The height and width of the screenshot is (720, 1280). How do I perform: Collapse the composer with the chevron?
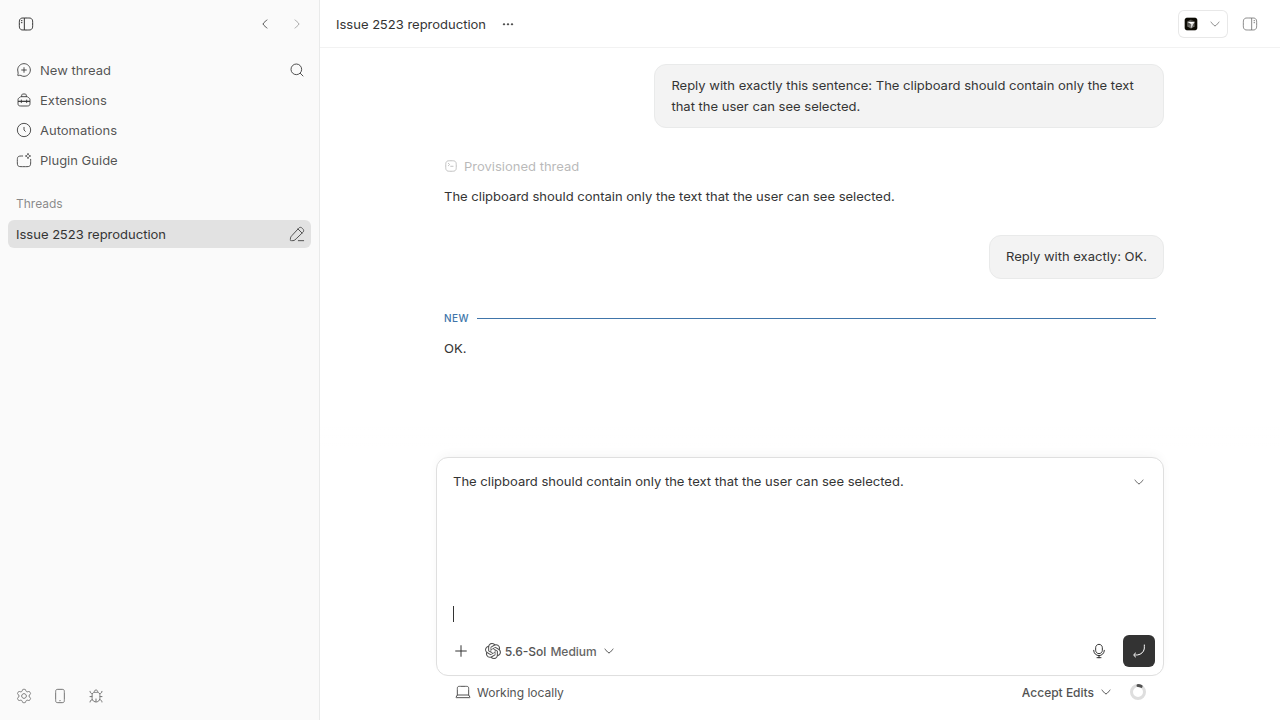(1139, 482)
